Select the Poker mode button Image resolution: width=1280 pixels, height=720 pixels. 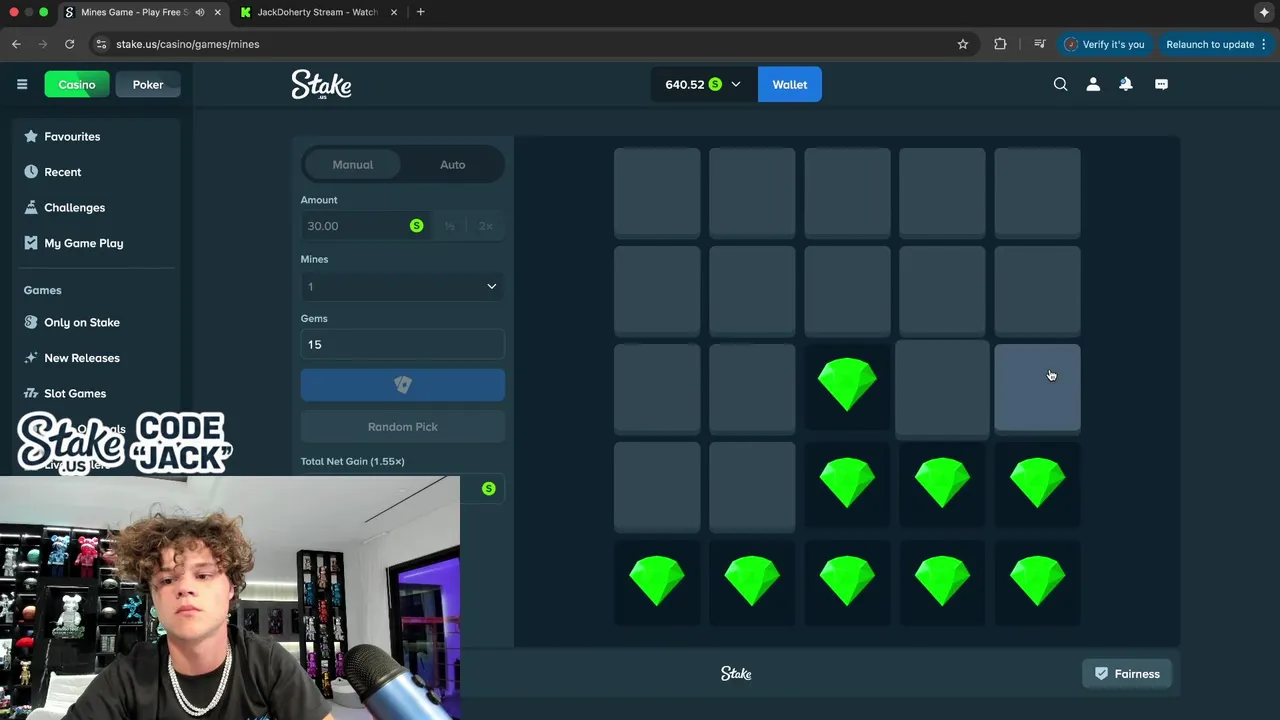(x=148, y=84)
